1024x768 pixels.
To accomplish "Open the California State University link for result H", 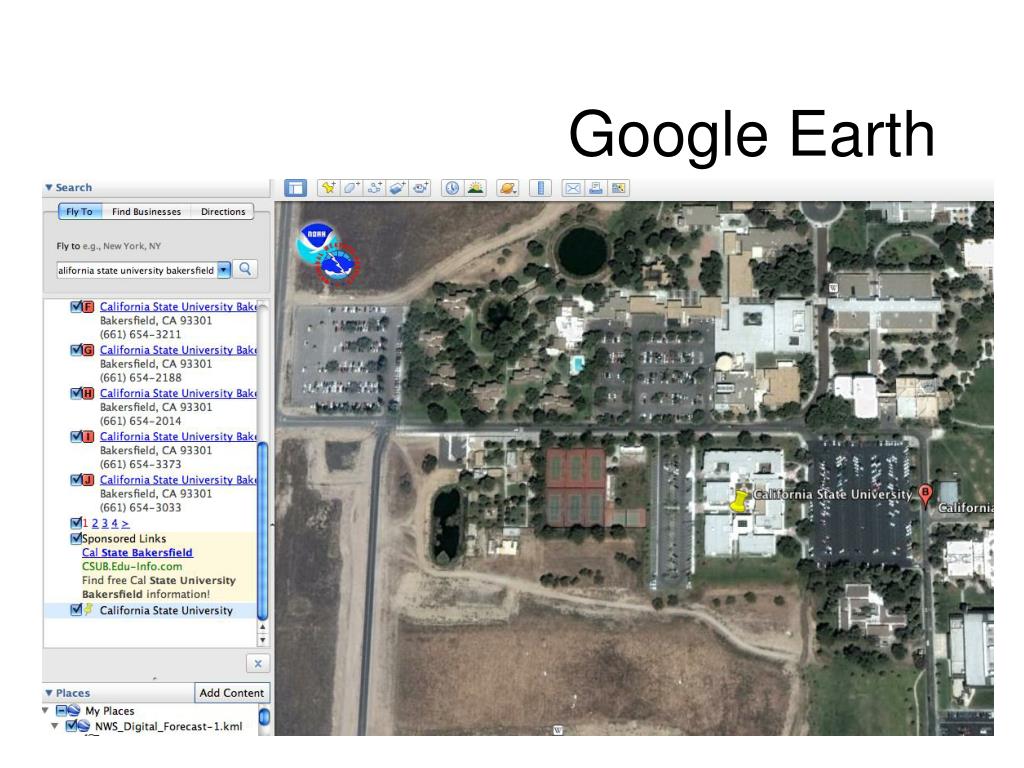I will coord(178,393).
